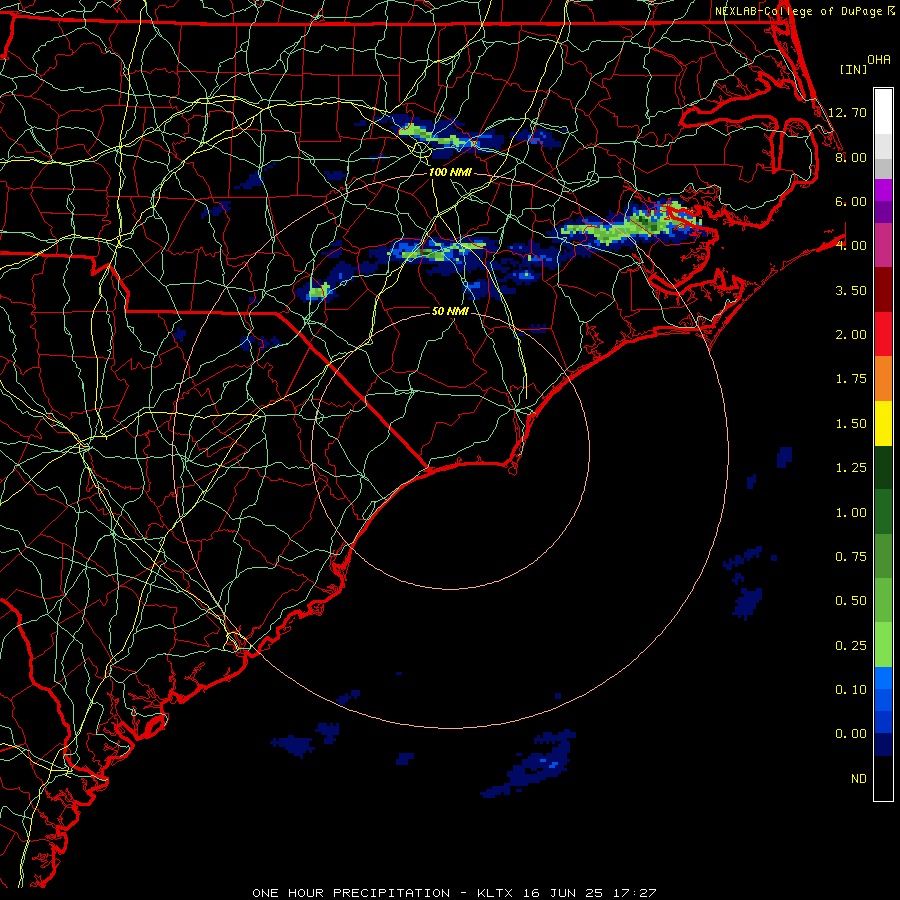The width and height of the screenshot is (900, 900).
Task: Click the 12.70 legend value
Action: click(847, 112)
